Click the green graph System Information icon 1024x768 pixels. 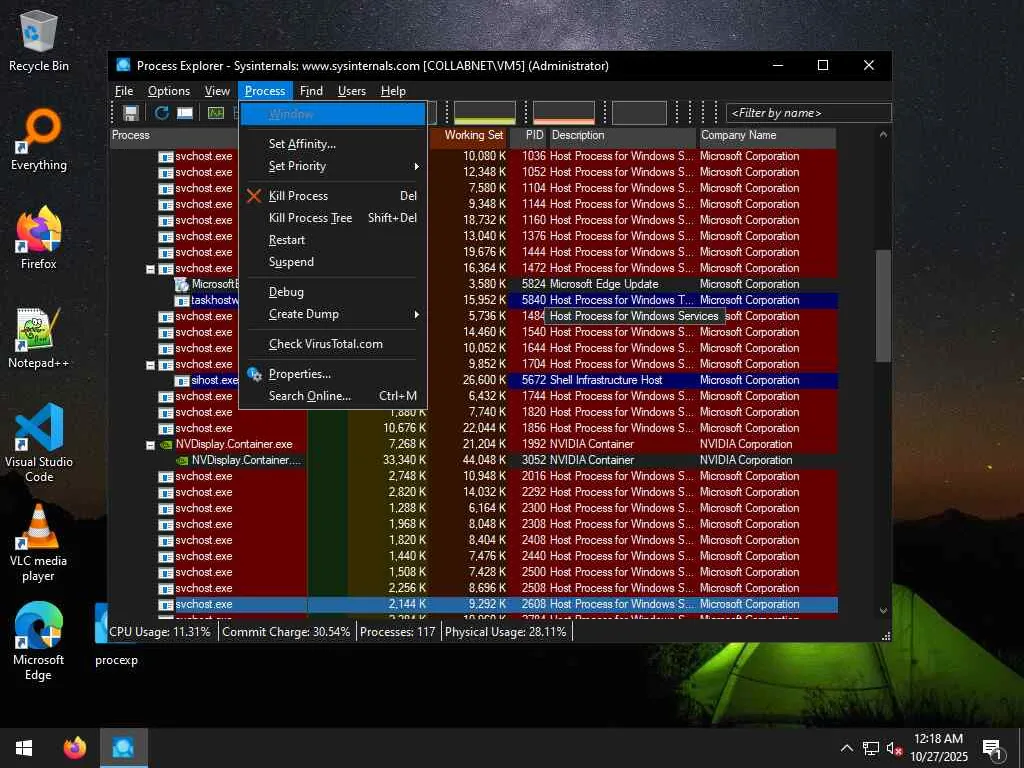(x=216, y=113)
